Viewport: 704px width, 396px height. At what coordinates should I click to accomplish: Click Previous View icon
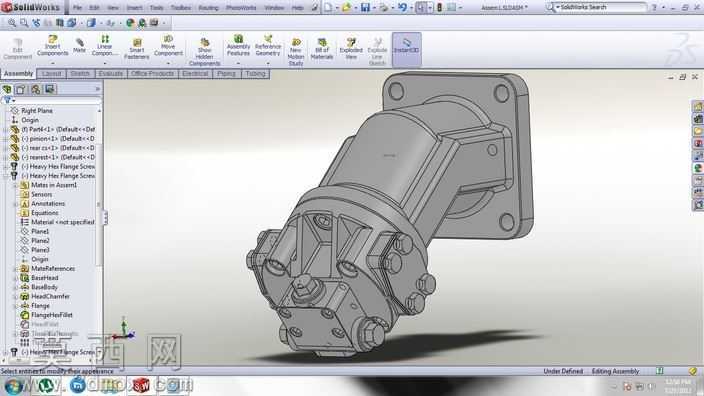pyautogui.click(x=36, y=22)
